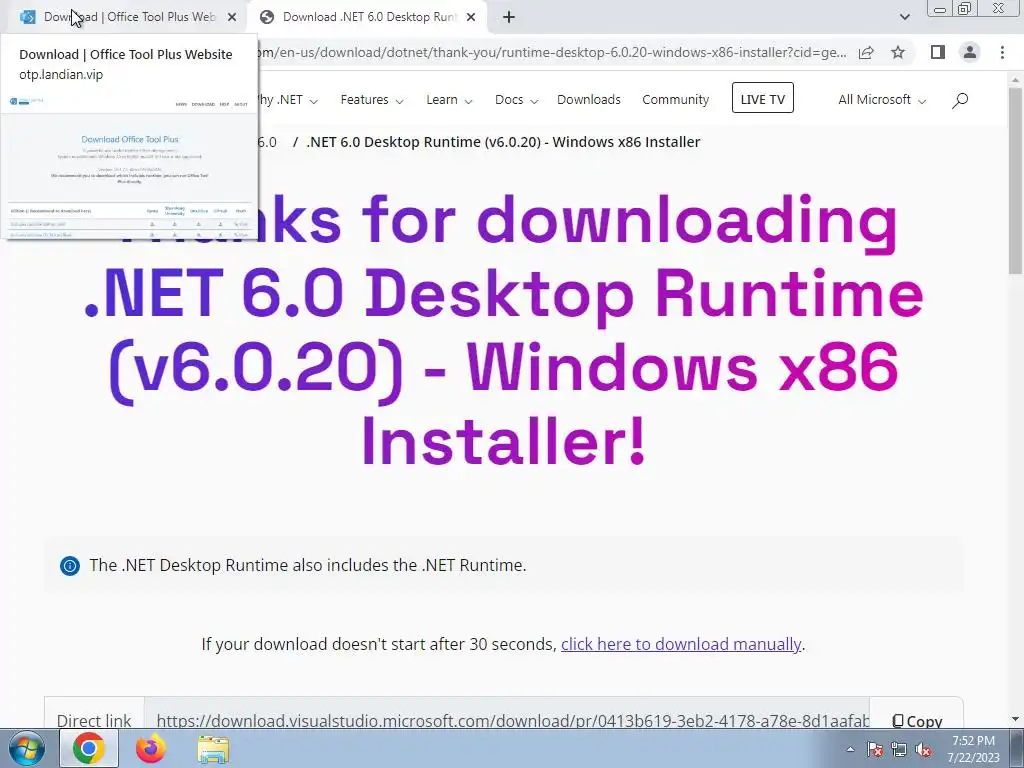Close the Office Tool Plus tab

tap(232, 18)
